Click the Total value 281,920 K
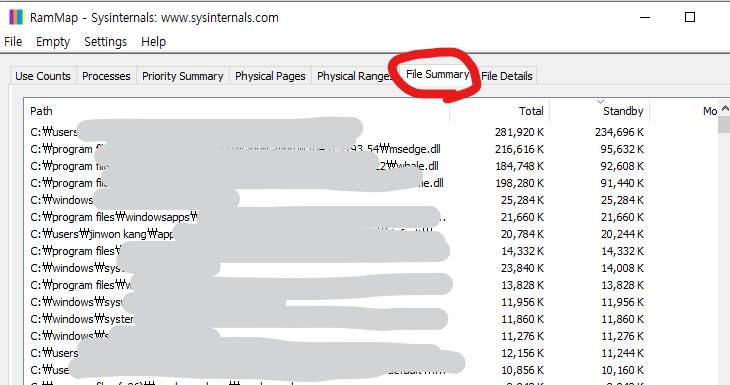Image resolution: width=730 pixels, height=385 pixels. (x=519, y=132)
